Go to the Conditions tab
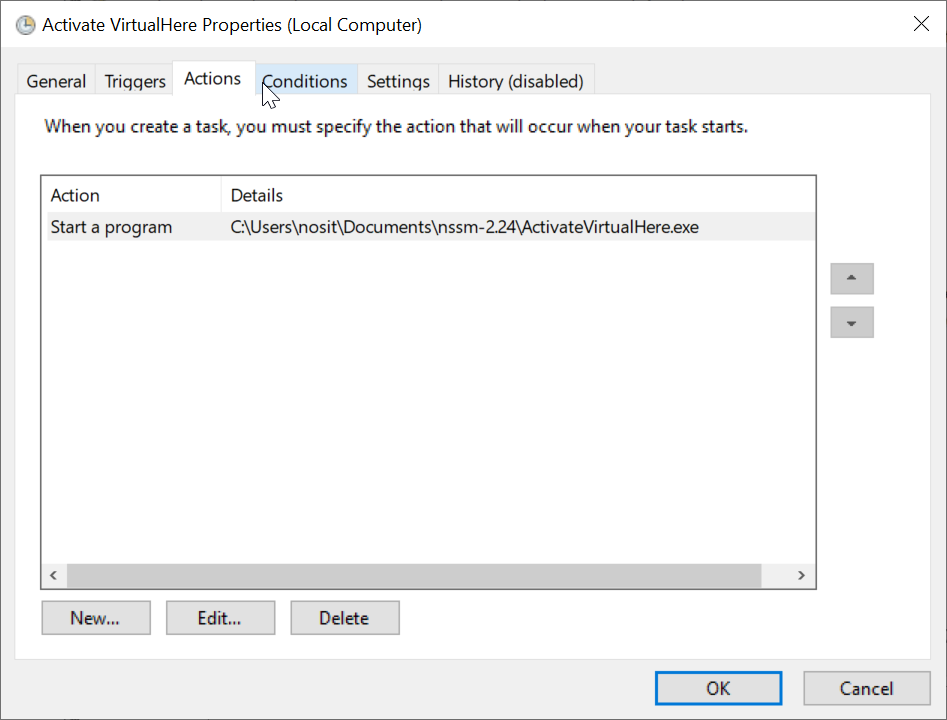This screenshot has height=720, width=947. (305, 82)
